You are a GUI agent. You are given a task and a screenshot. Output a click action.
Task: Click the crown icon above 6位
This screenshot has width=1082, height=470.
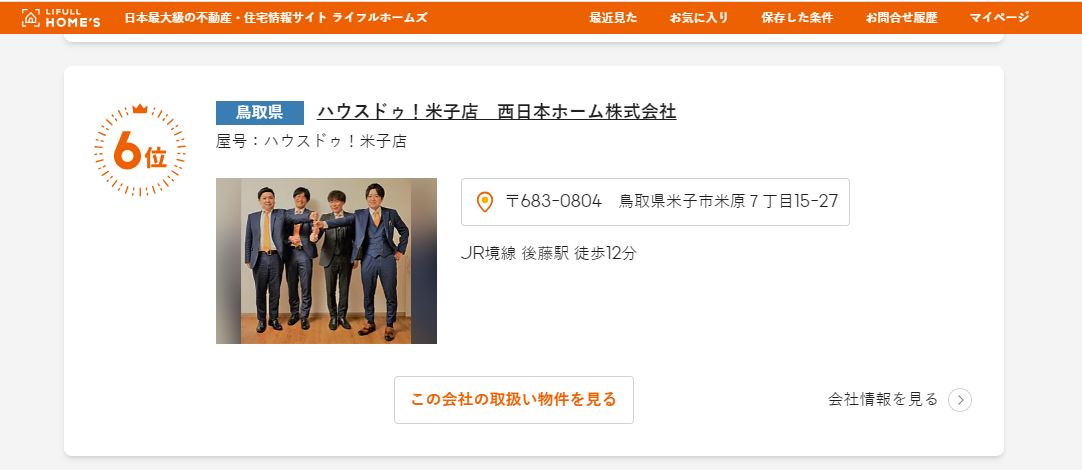[140, 108]
